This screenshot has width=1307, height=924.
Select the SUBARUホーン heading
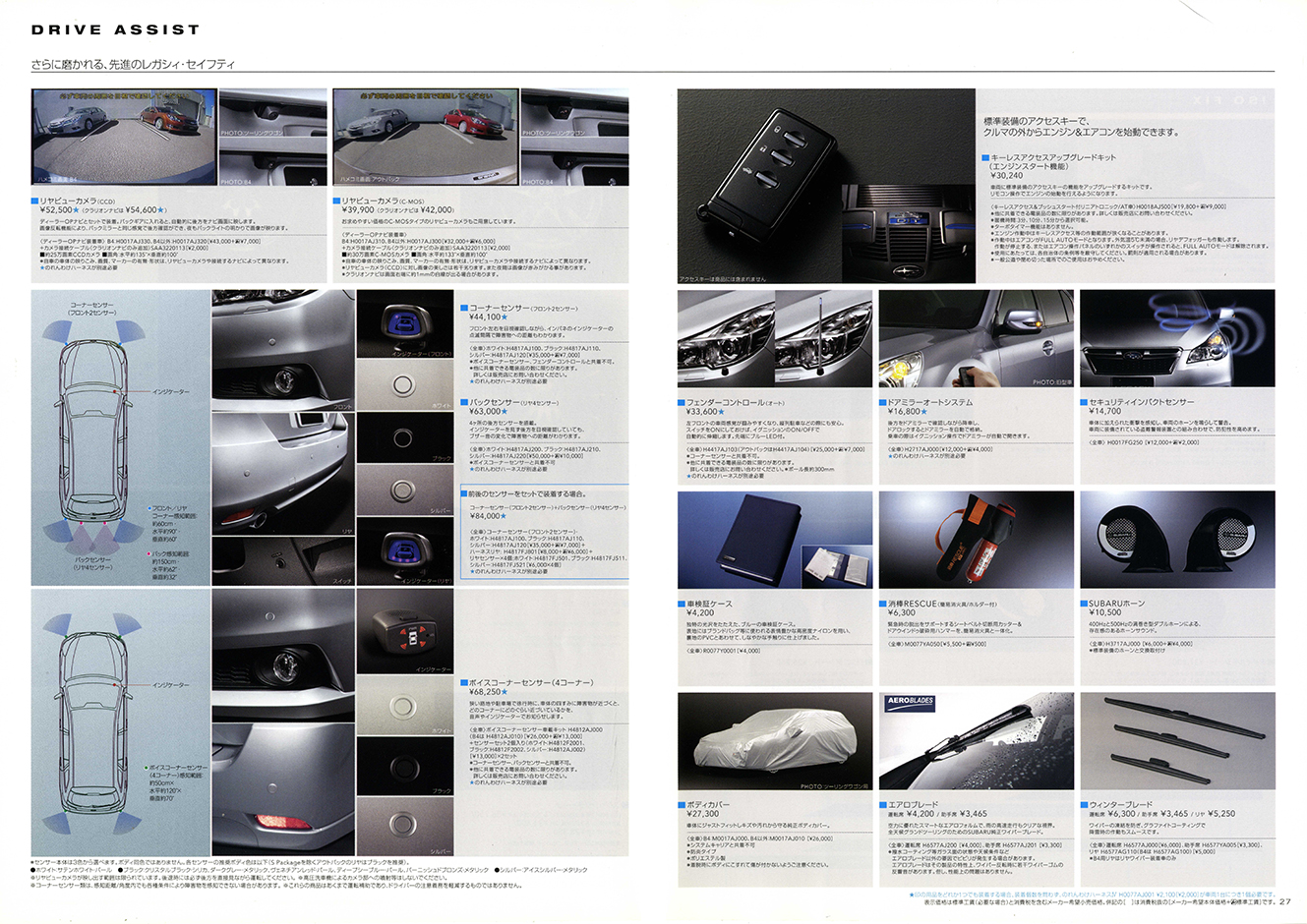1116,604
